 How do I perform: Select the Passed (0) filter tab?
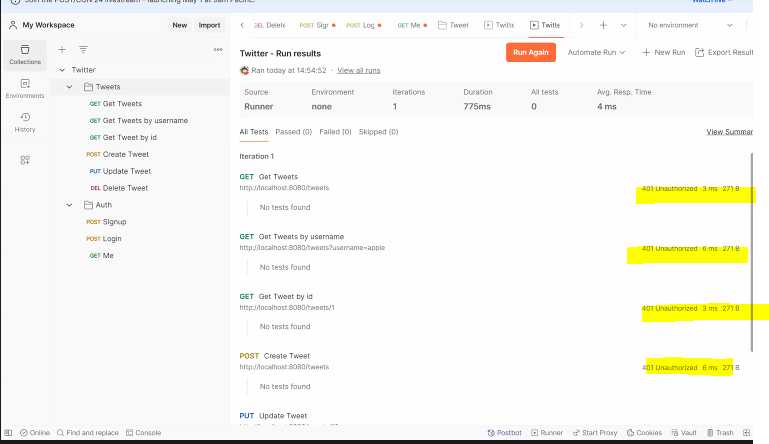293,132
